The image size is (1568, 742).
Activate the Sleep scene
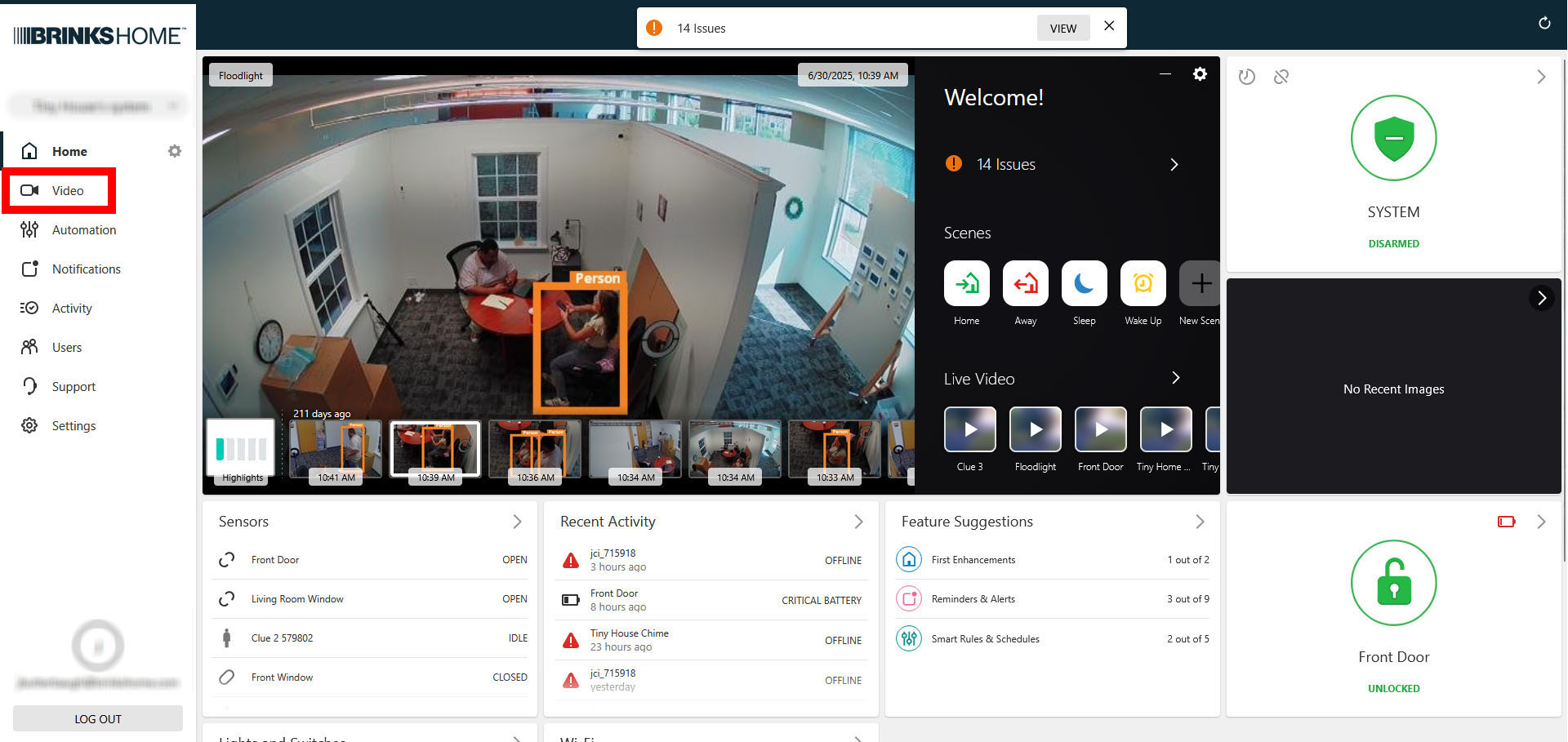click(1085, 283)
